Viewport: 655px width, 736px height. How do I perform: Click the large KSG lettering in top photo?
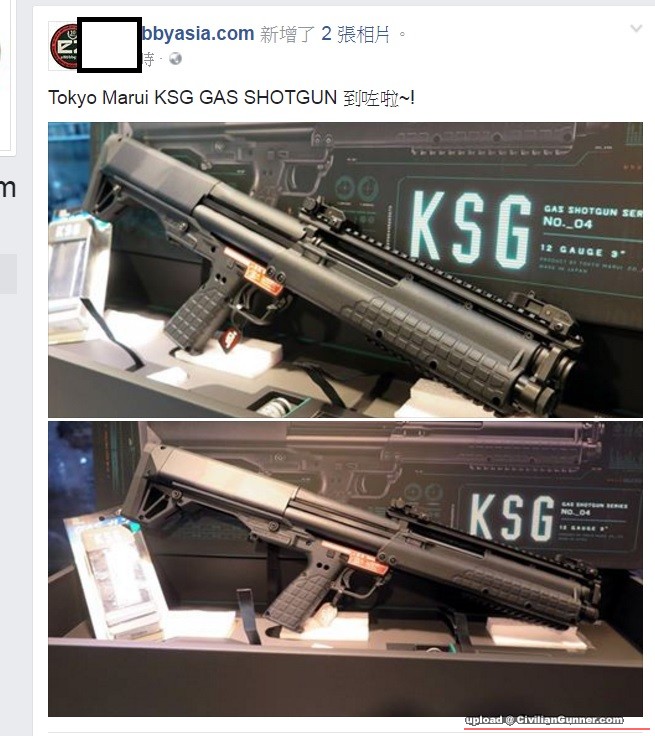(x=471, y=230)
